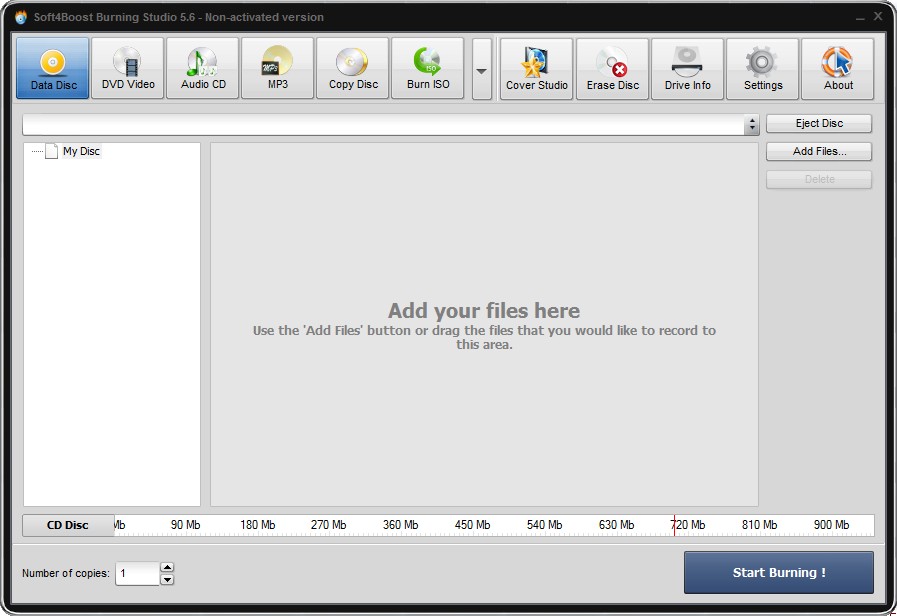This screenshot has width=897, height=616.
Task: Click the red 720 Mb capacity marker
Action: pos(674,525)
